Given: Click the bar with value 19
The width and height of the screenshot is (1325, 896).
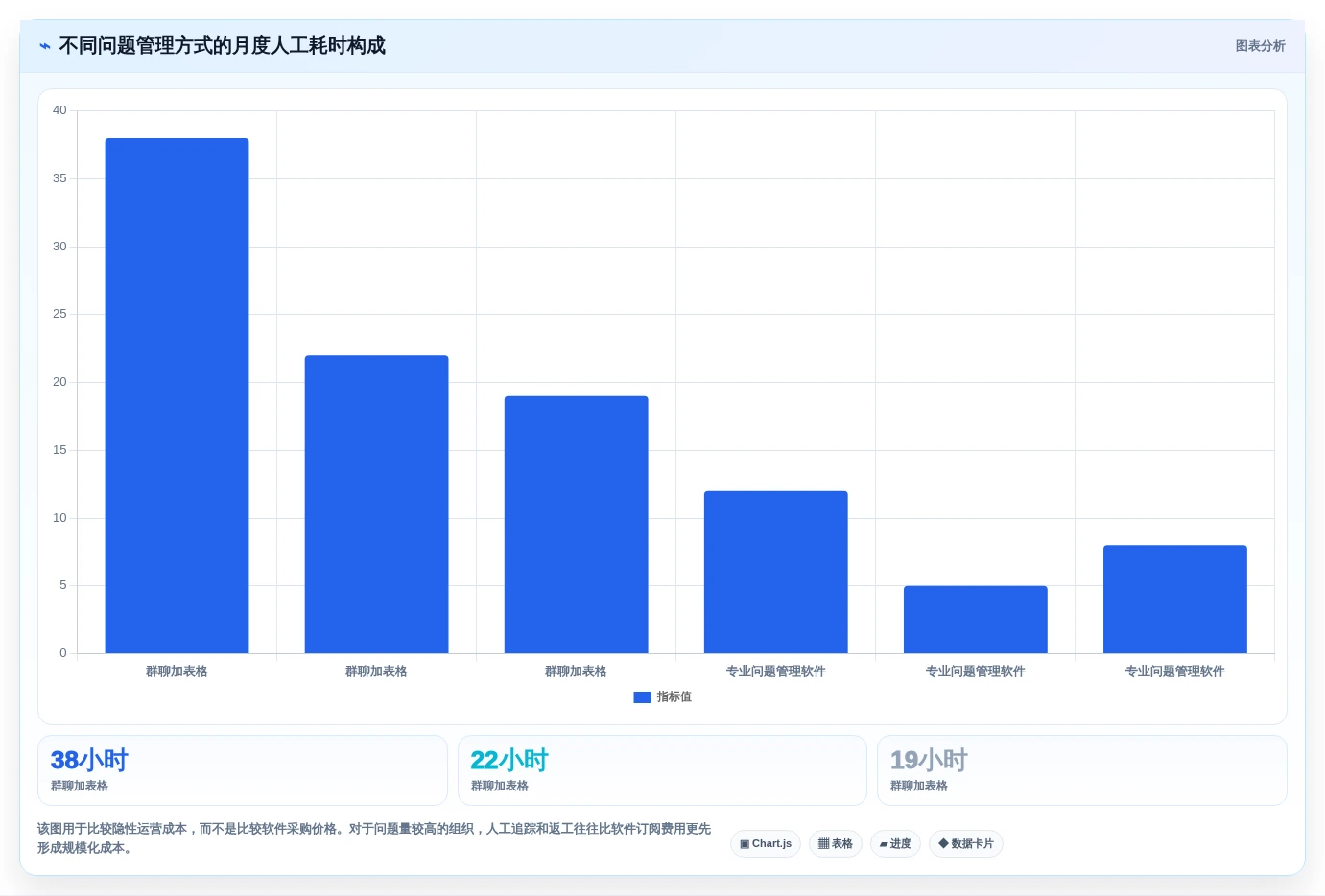Looking at the screenshot, I should click(x=576, y=525).
